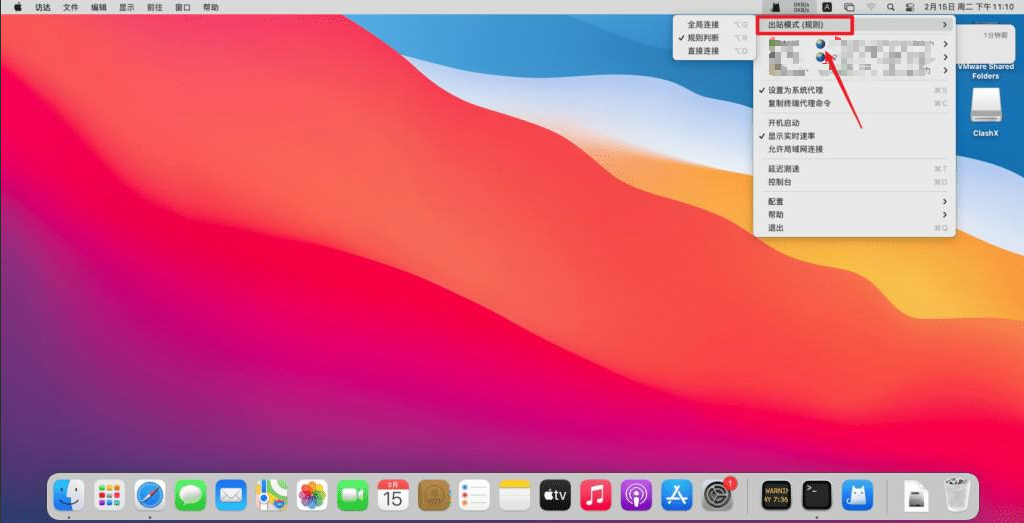Screen dimensions: 1024x523
Task: Open Safari from the Dock
Action: (x=150, y=494)
